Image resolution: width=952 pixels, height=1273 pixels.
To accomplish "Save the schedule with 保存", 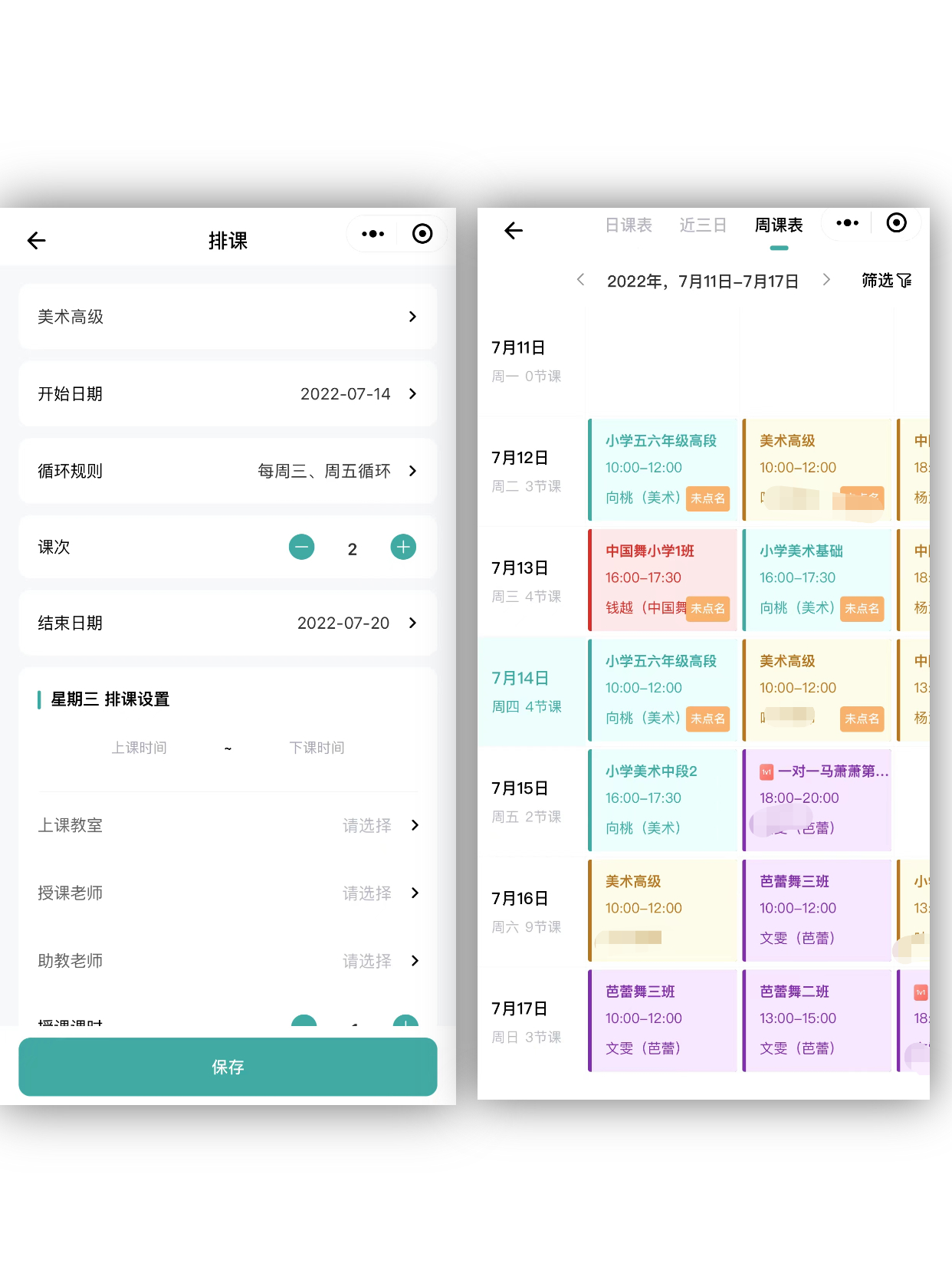I will point(228,1067).
